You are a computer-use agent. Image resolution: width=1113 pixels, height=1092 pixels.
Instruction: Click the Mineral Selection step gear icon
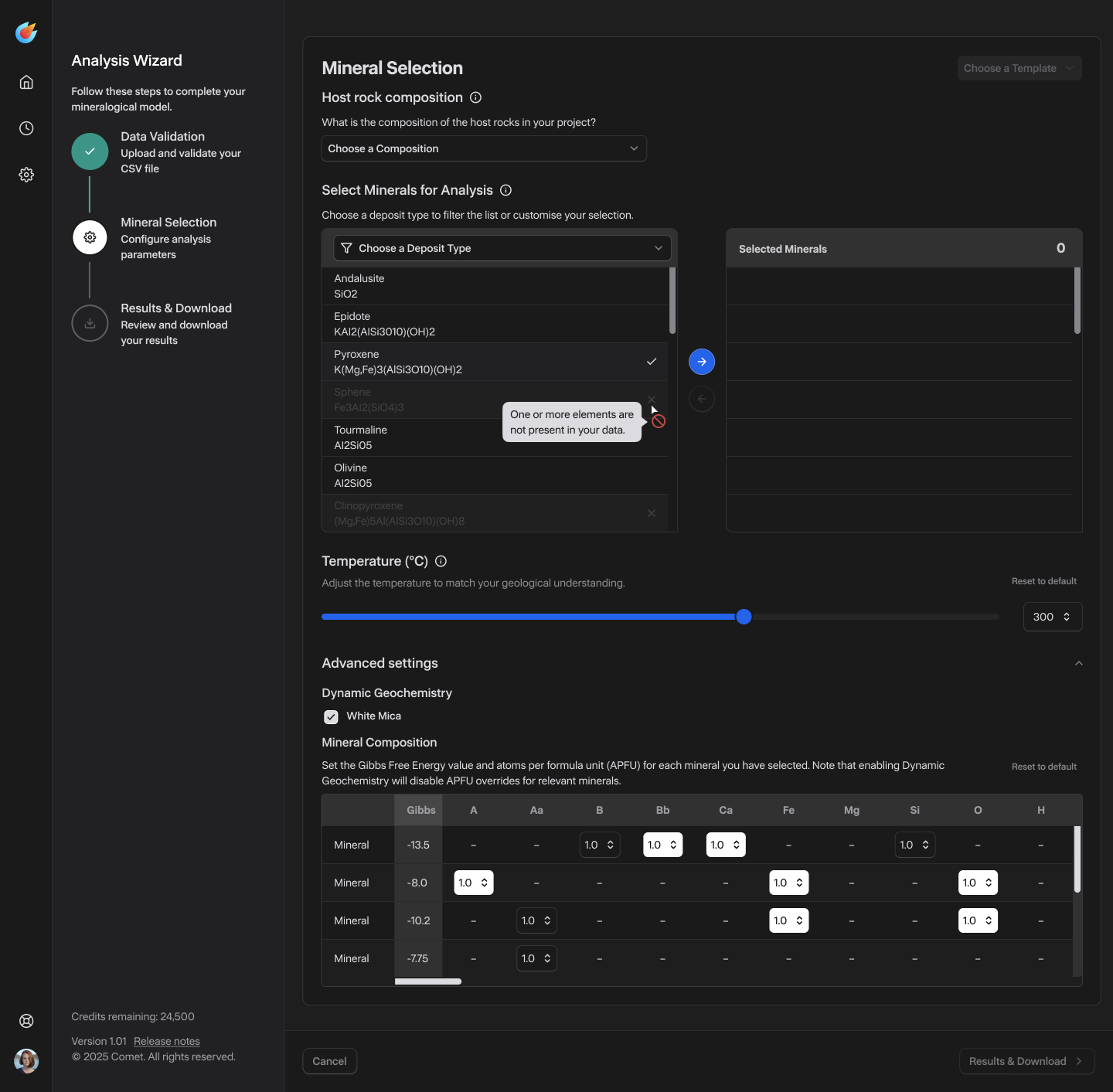pos(90,237)
